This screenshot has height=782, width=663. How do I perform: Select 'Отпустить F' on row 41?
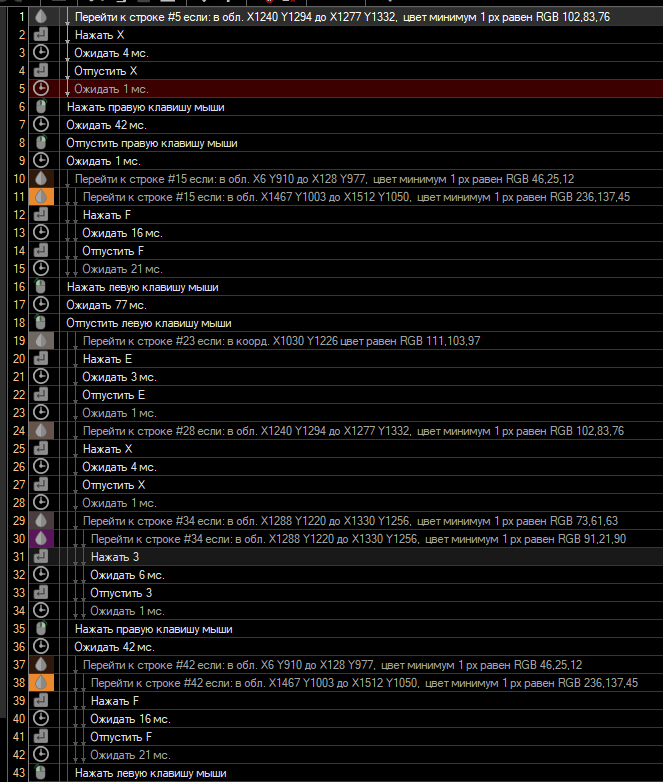point(121,737)
